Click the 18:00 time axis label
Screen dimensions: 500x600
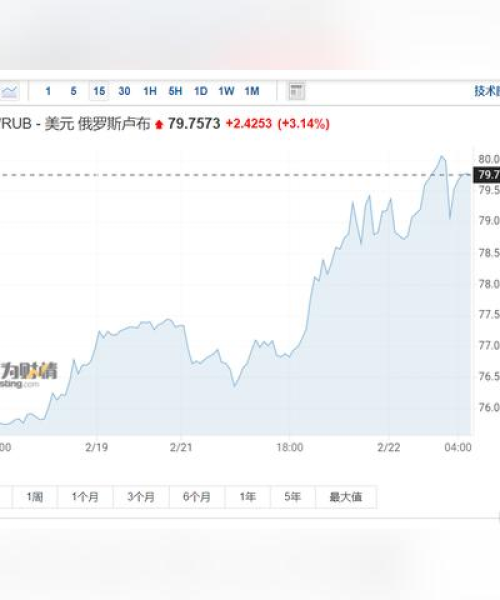point(290,447)
